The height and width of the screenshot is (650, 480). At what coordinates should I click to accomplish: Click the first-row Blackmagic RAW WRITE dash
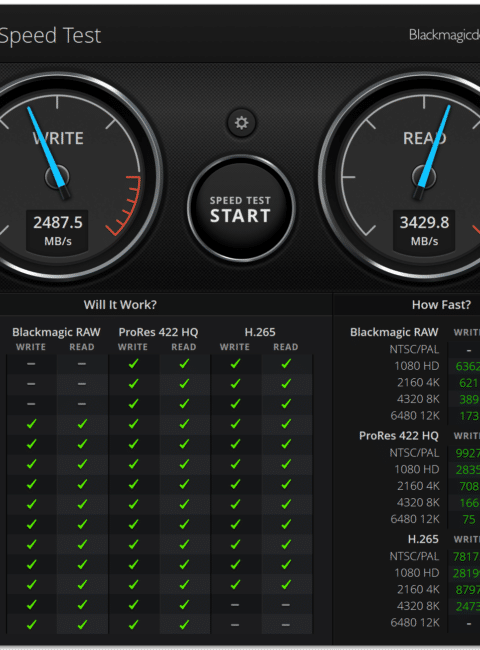[x=31, y=364]
